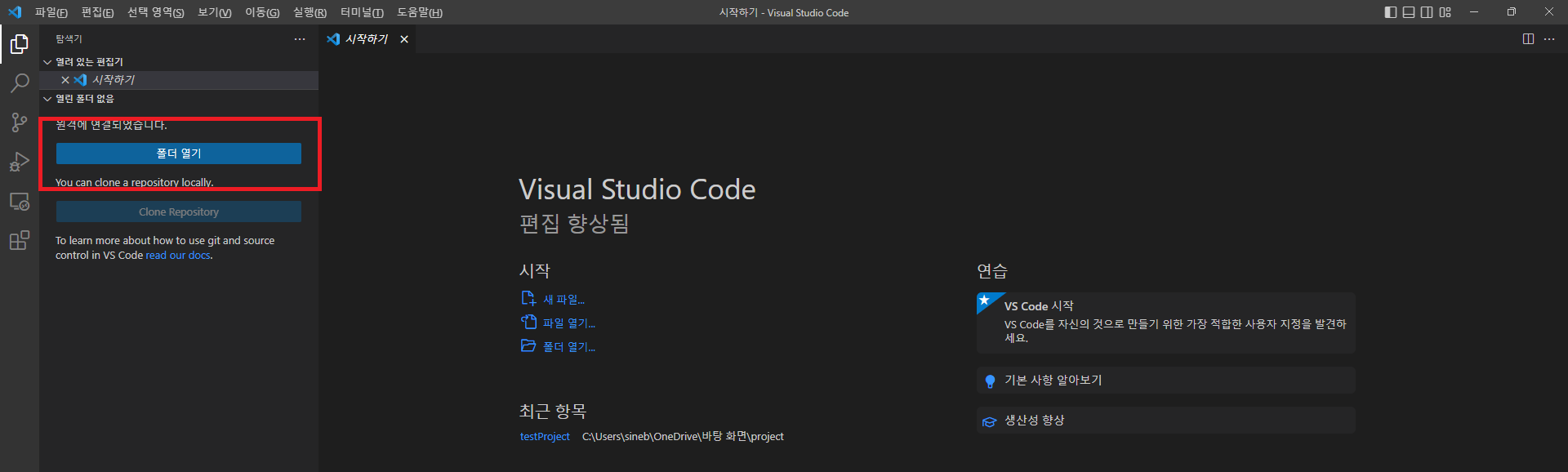Click the Clone Repository button

pos(179,212)
